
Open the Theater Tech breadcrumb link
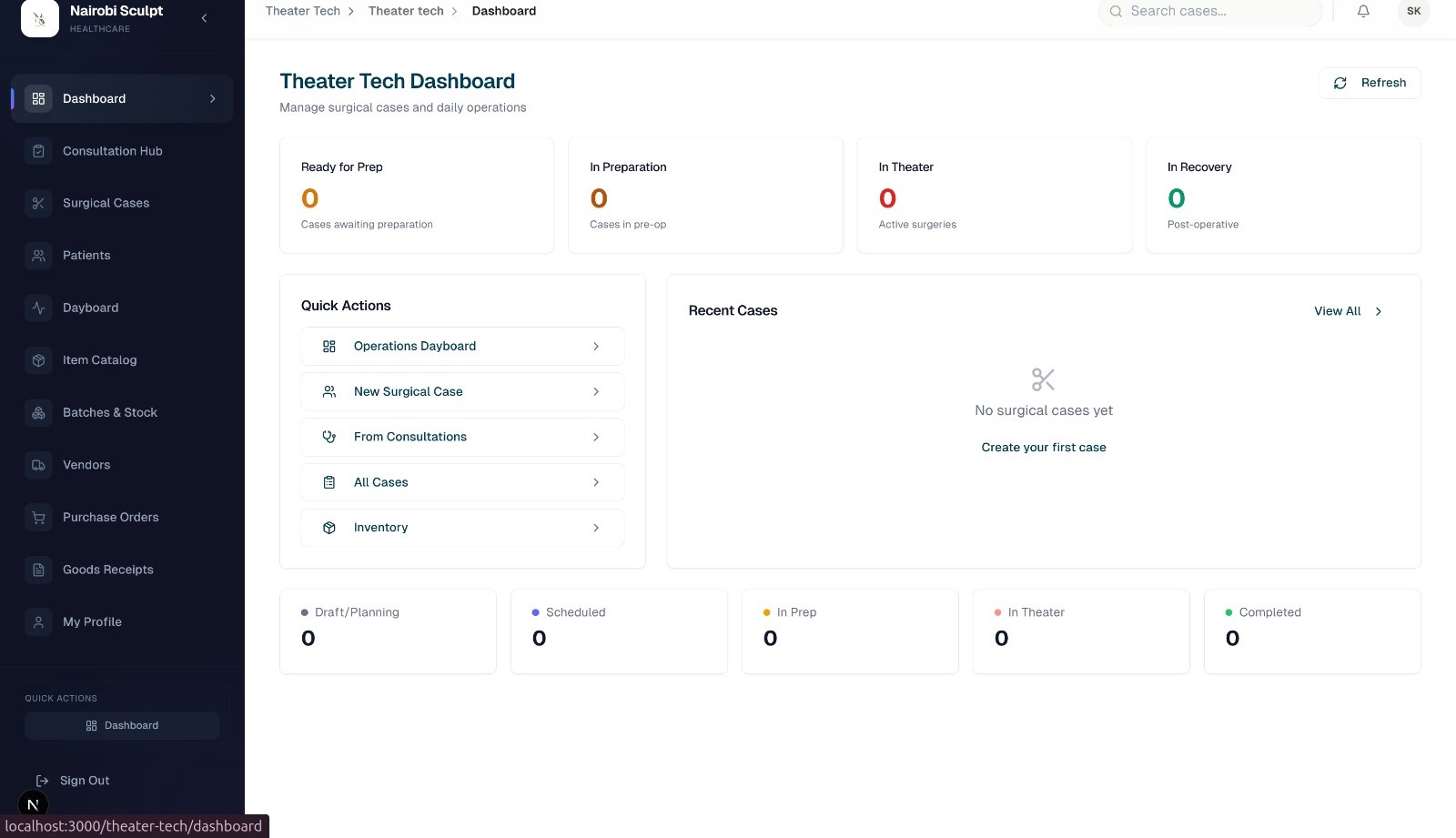[302, 11]
